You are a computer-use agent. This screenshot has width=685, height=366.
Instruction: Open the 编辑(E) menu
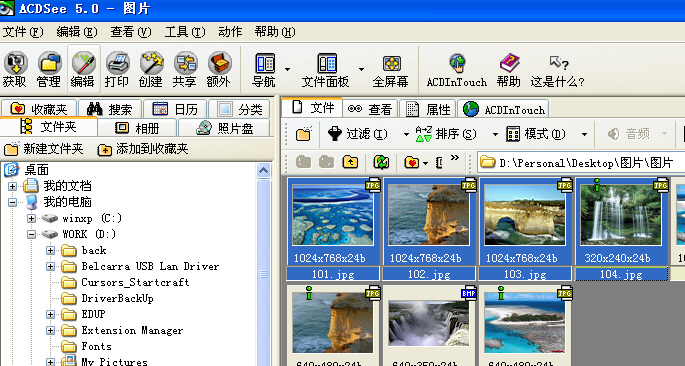(x=77, y=32)
